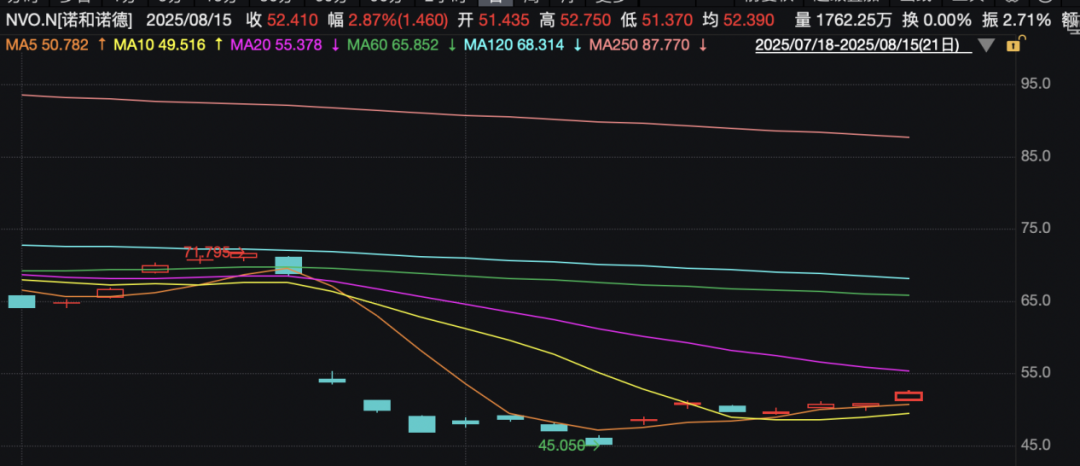Click the change value 2.87%(1.460)
The height and width of the screenshot is (466, 1080).
pos(400,20)
